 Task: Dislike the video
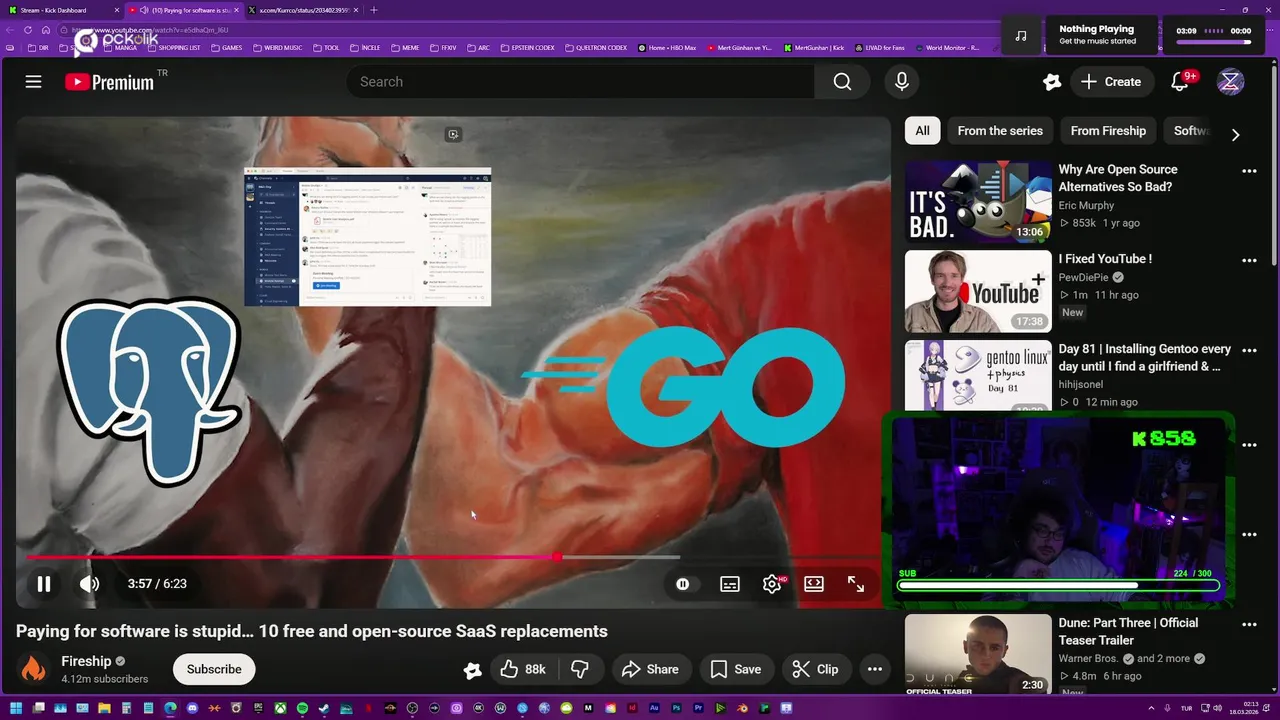579,669
